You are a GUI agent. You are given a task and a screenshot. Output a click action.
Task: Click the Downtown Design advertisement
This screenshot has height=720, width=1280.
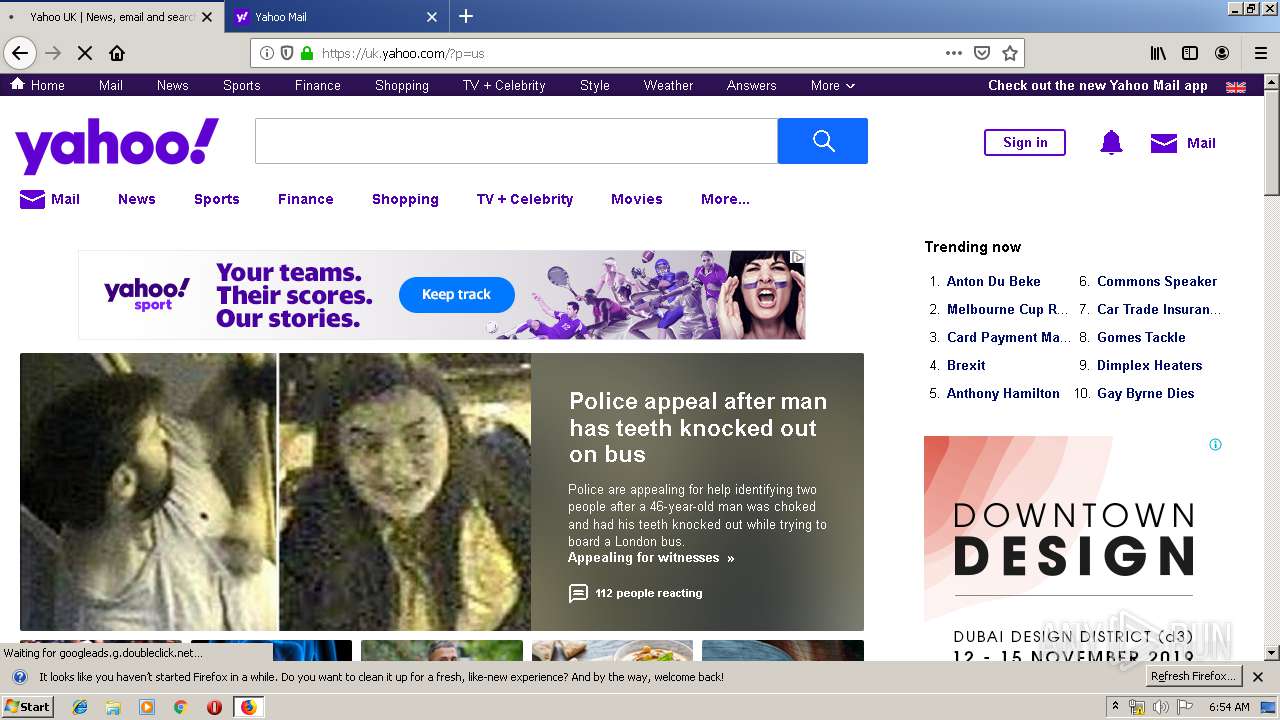(x=1074, y=547)
